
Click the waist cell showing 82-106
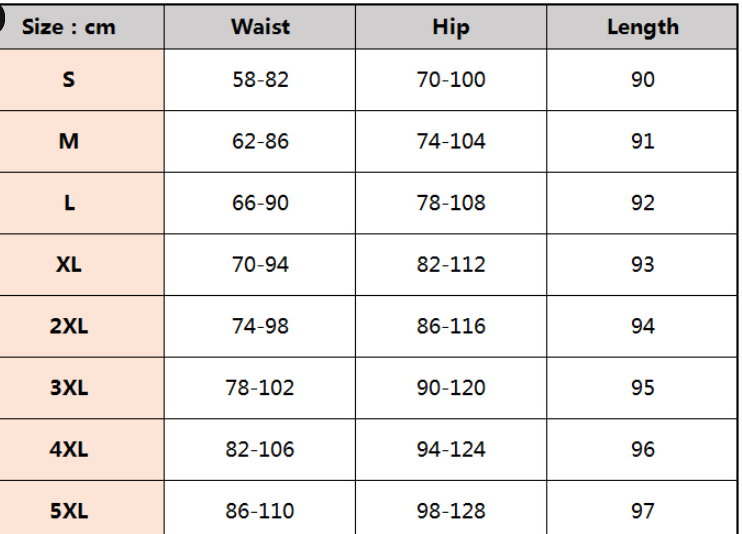coord(260,450)
